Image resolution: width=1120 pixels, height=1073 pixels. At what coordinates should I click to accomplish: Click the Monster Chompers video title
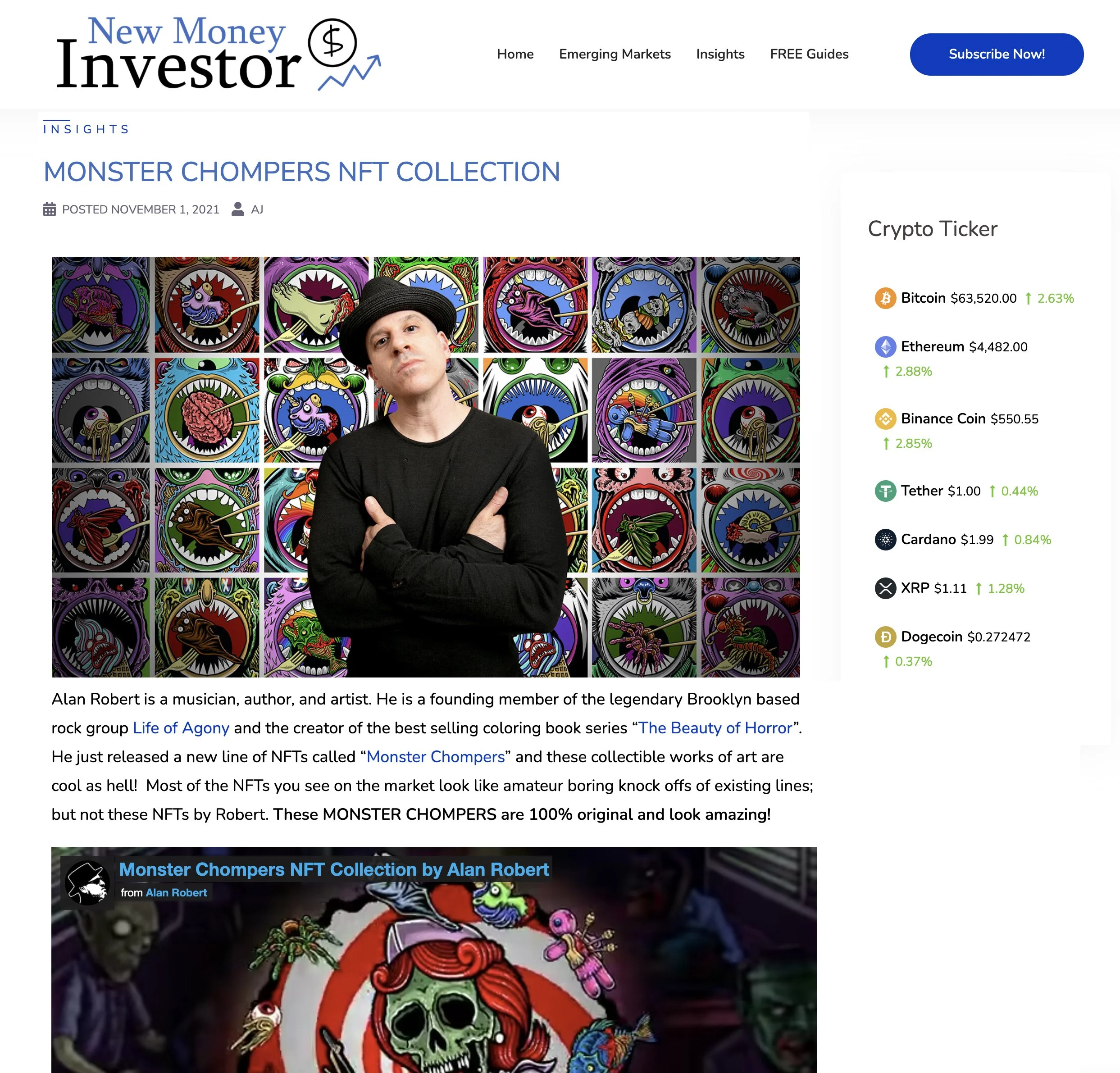pos(334,869)
